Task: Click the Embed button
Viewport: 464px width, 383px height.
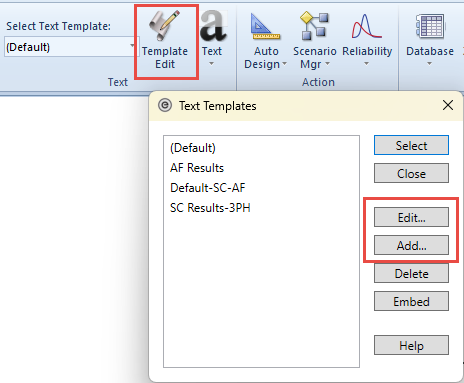Action: (411, 301)
